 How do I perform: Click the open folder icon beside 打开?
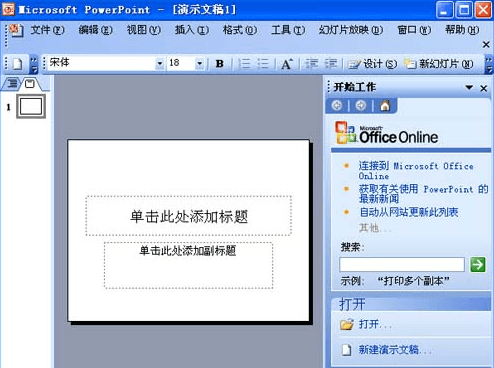pyautogui.click(x=346, y=324)
